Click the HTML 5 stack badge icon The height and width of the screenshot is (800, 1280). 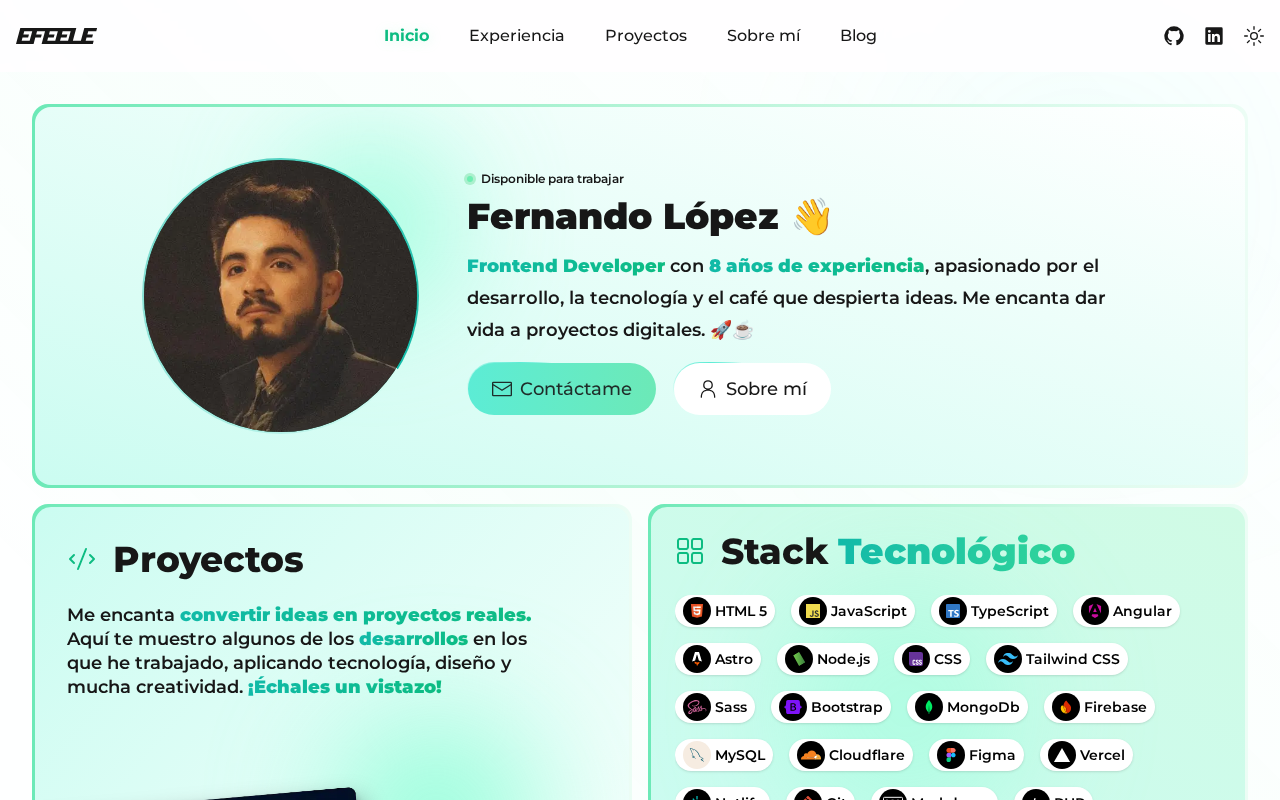click(697, 611)
